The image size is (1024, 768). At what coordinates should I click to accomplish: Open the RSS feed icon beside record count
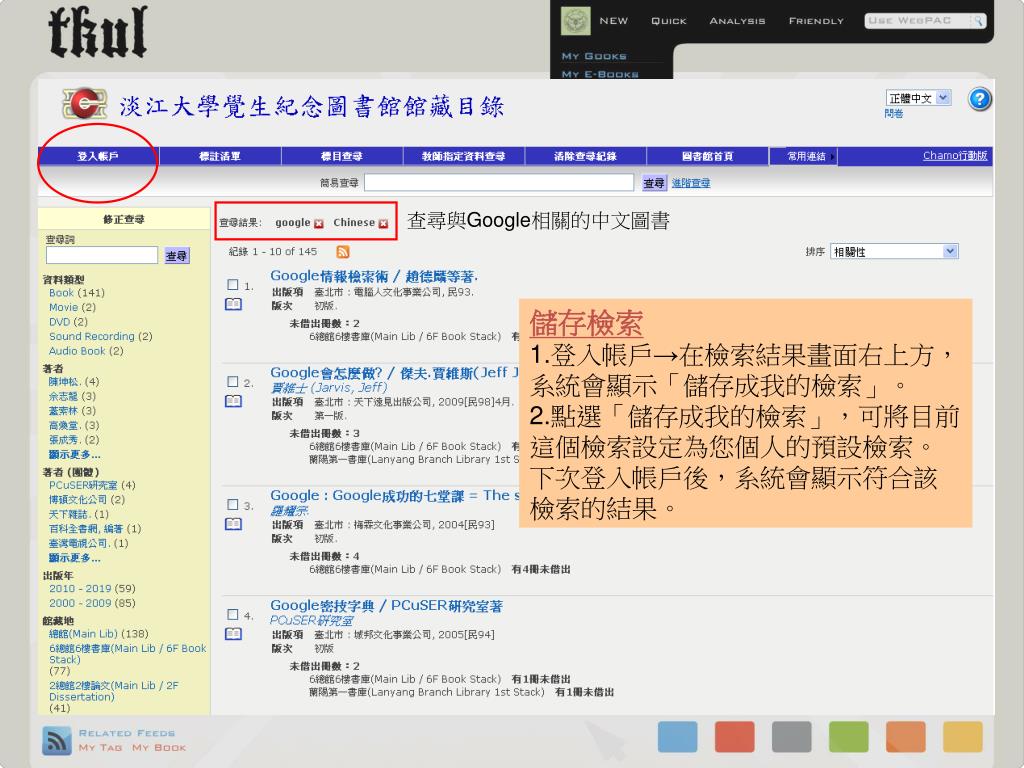343,251
